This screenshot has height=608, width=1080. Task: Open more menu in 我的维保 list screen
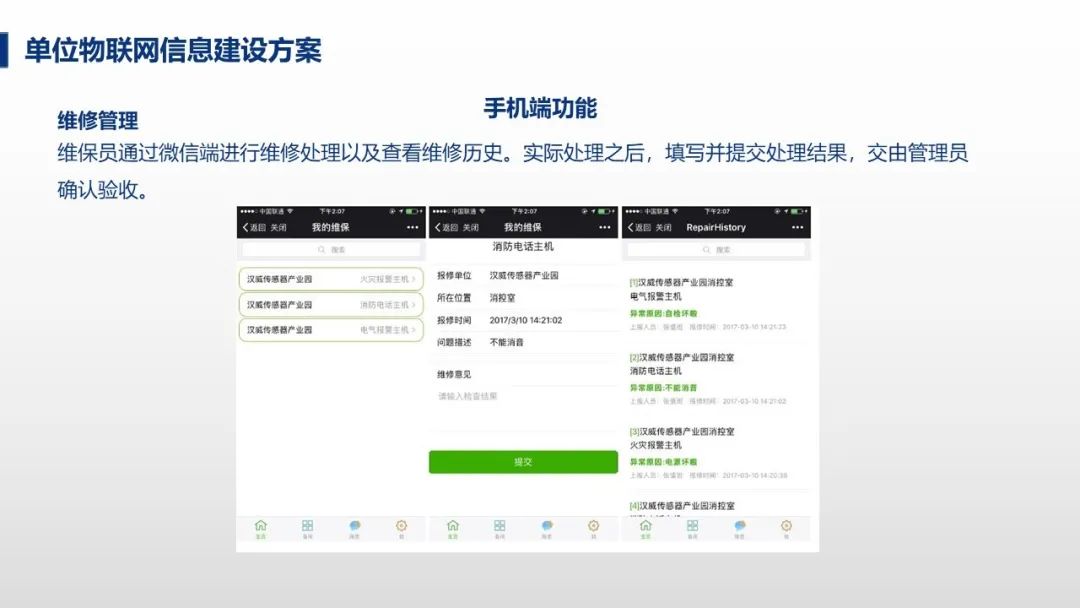click(412, 227)
